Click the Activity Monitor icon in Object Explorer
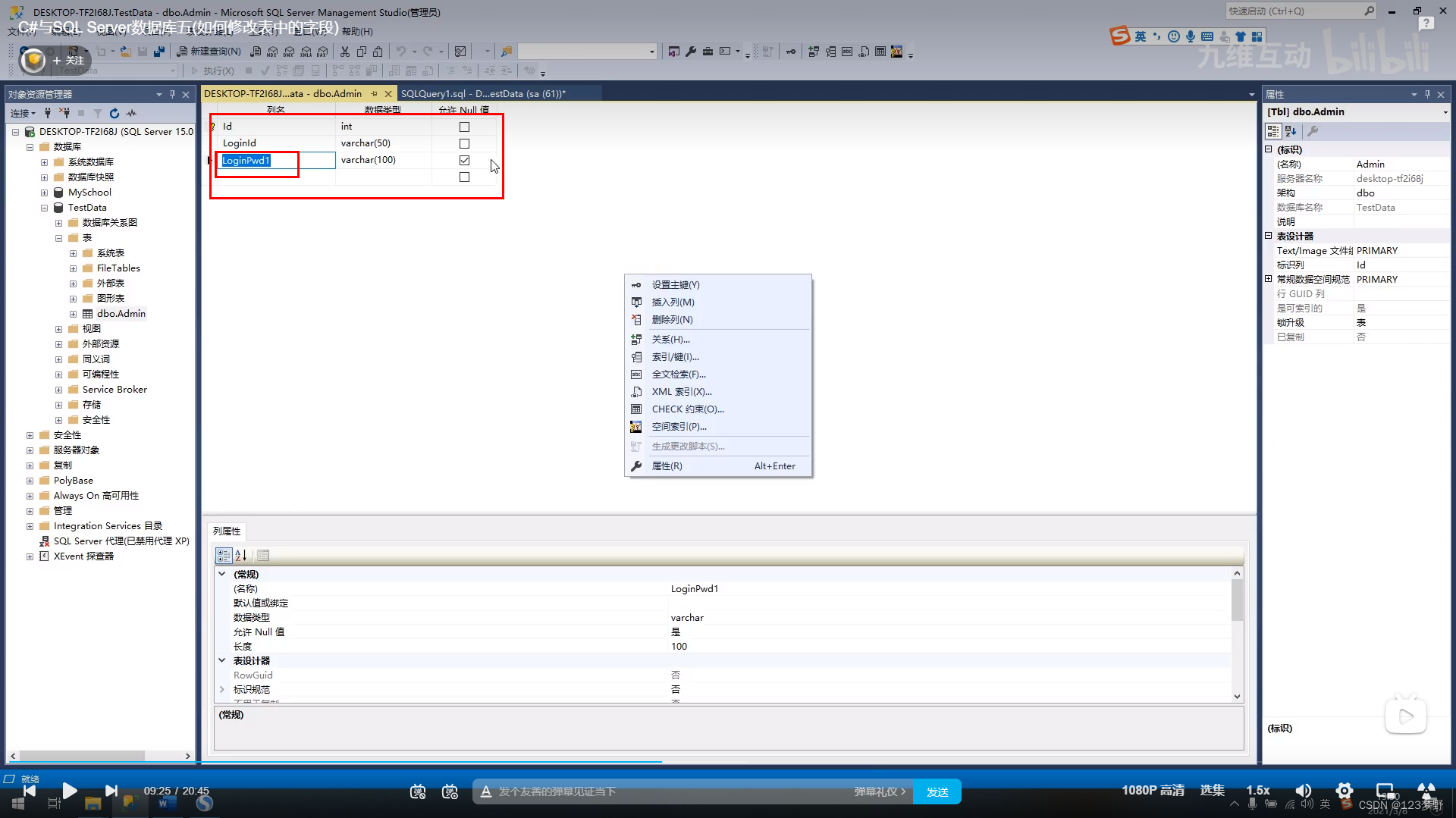 (x=131, y=113)
